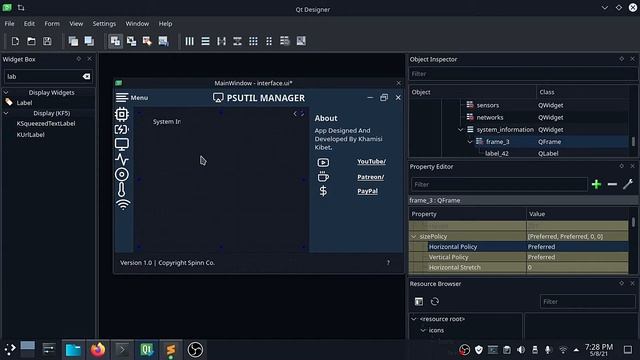Select the Label widget in Widget Box
The image size is (640, 360).
click(x=24, y=103)
